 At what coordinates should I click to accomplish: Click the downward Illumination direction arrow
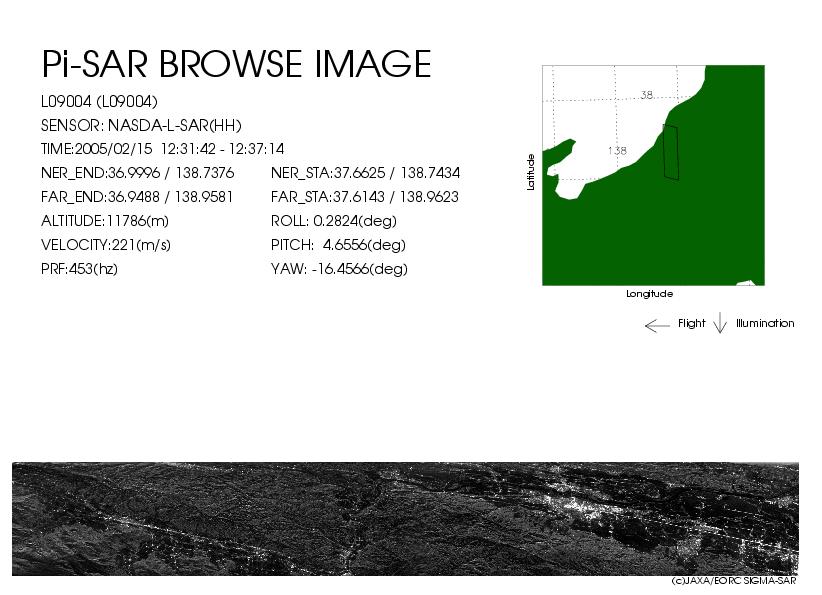720,323
